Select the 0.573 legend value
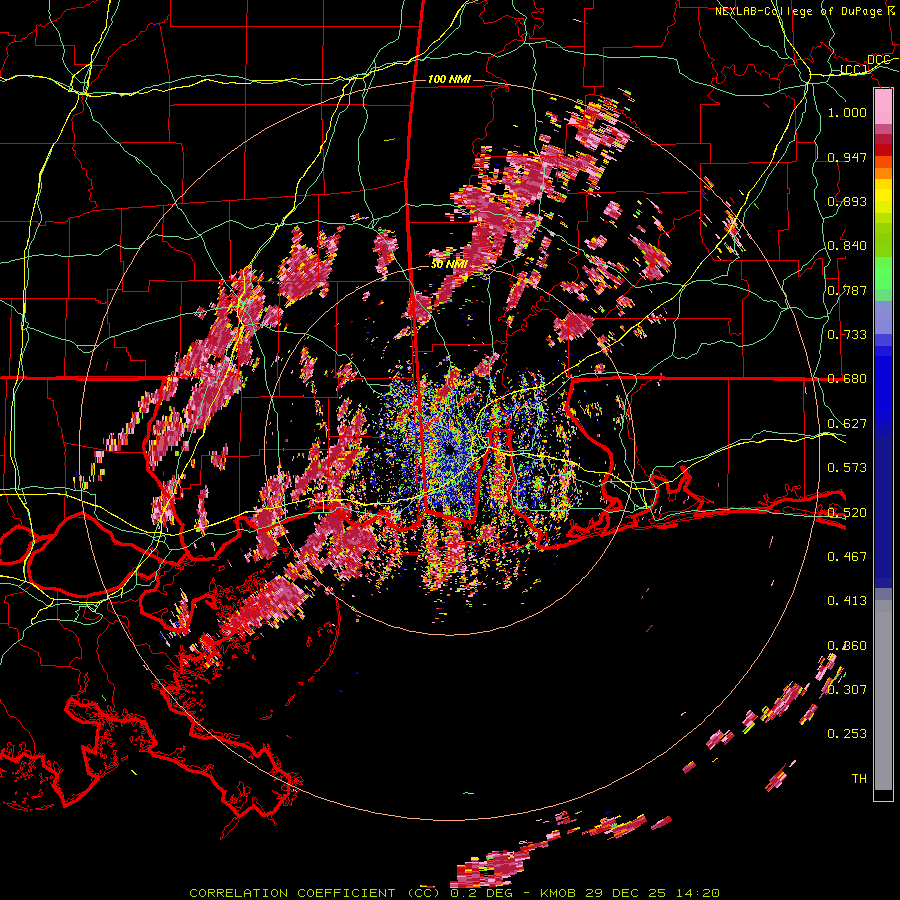The image size is (900, 900). click(847, 468)
